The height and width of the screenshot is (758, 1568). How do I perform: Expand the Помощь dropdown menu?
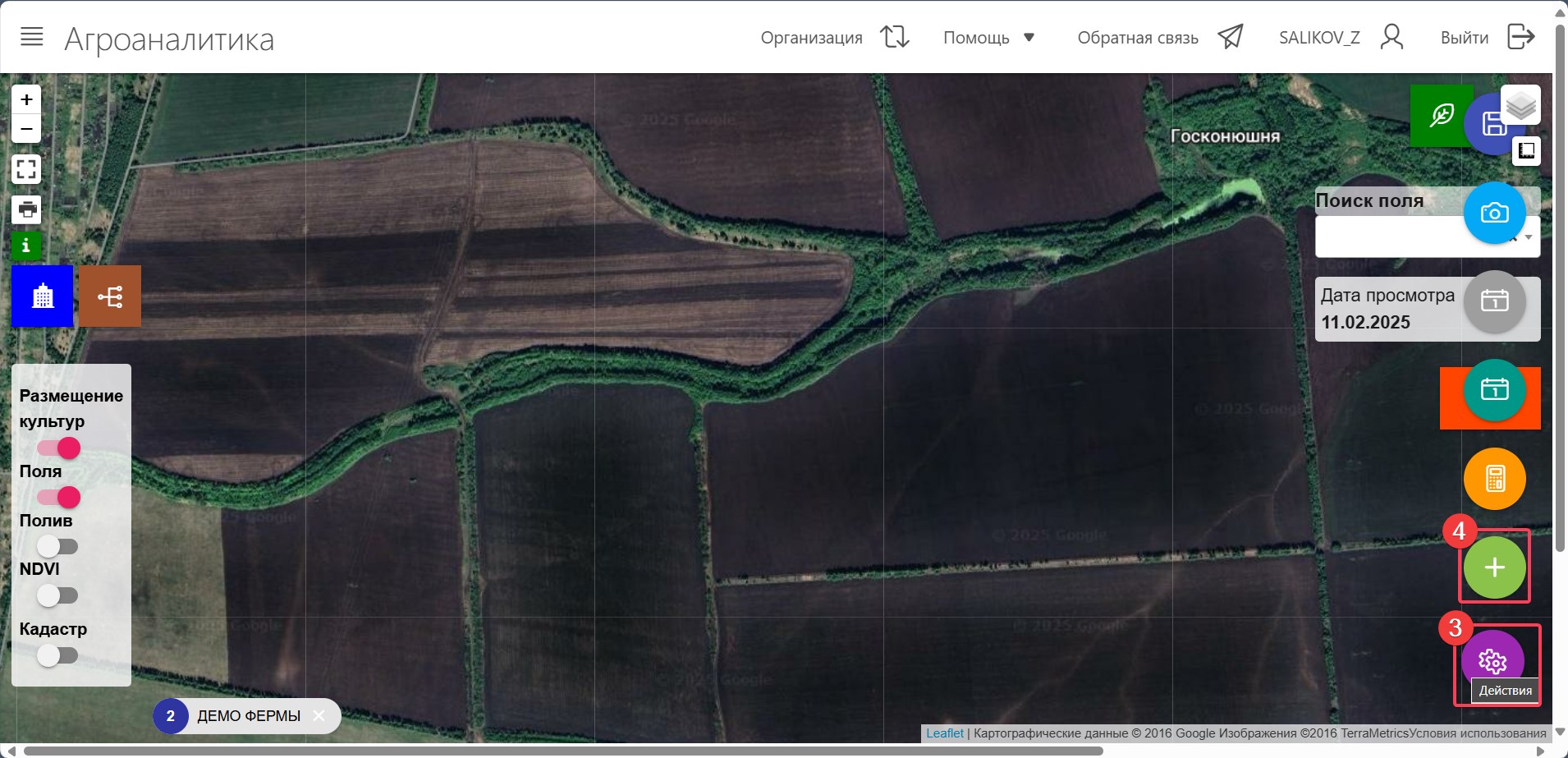pos(988,38)
